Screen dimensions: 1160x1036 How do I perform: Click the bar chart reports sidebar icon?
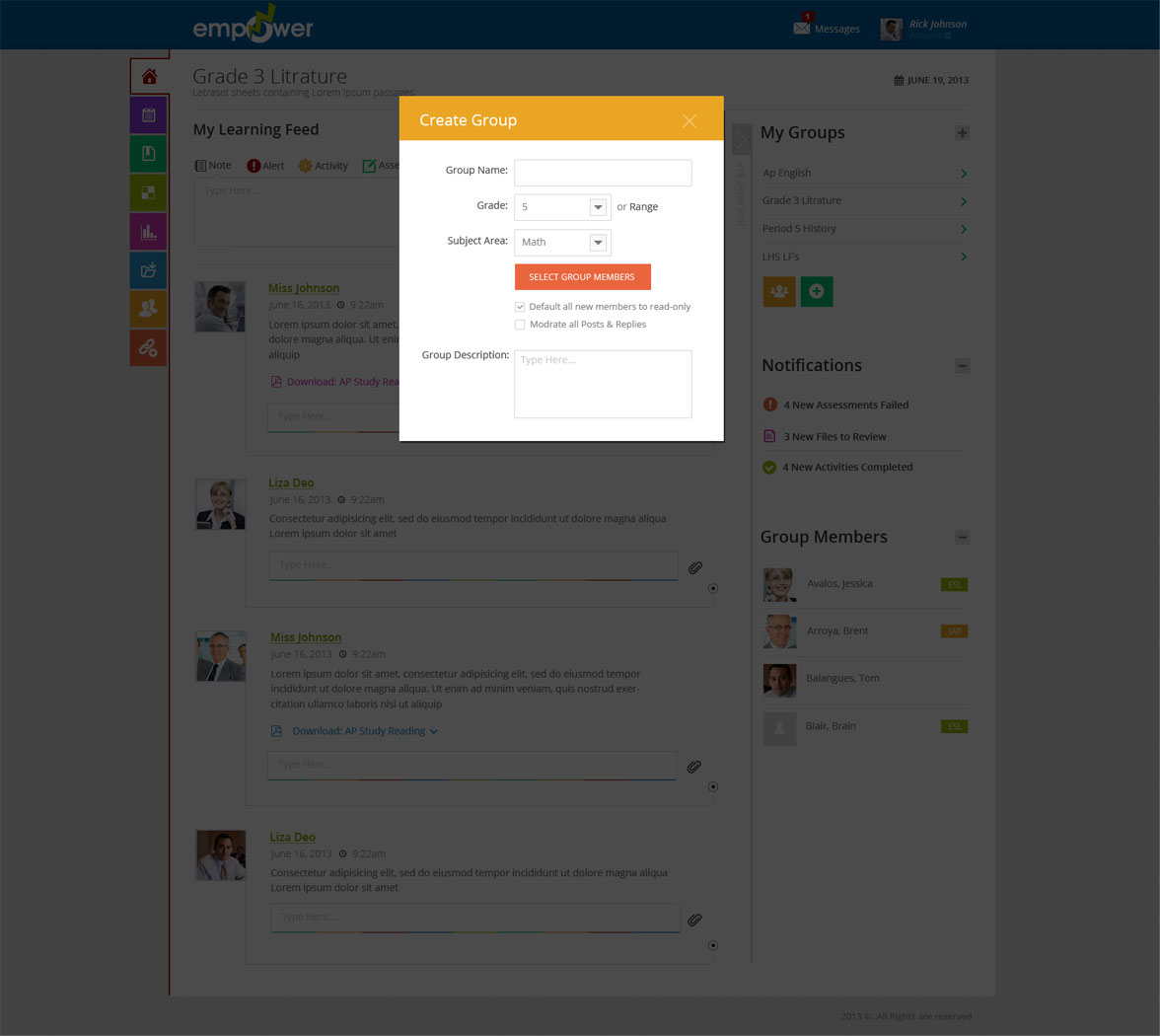pyautogui.click(x=148, y=232)
